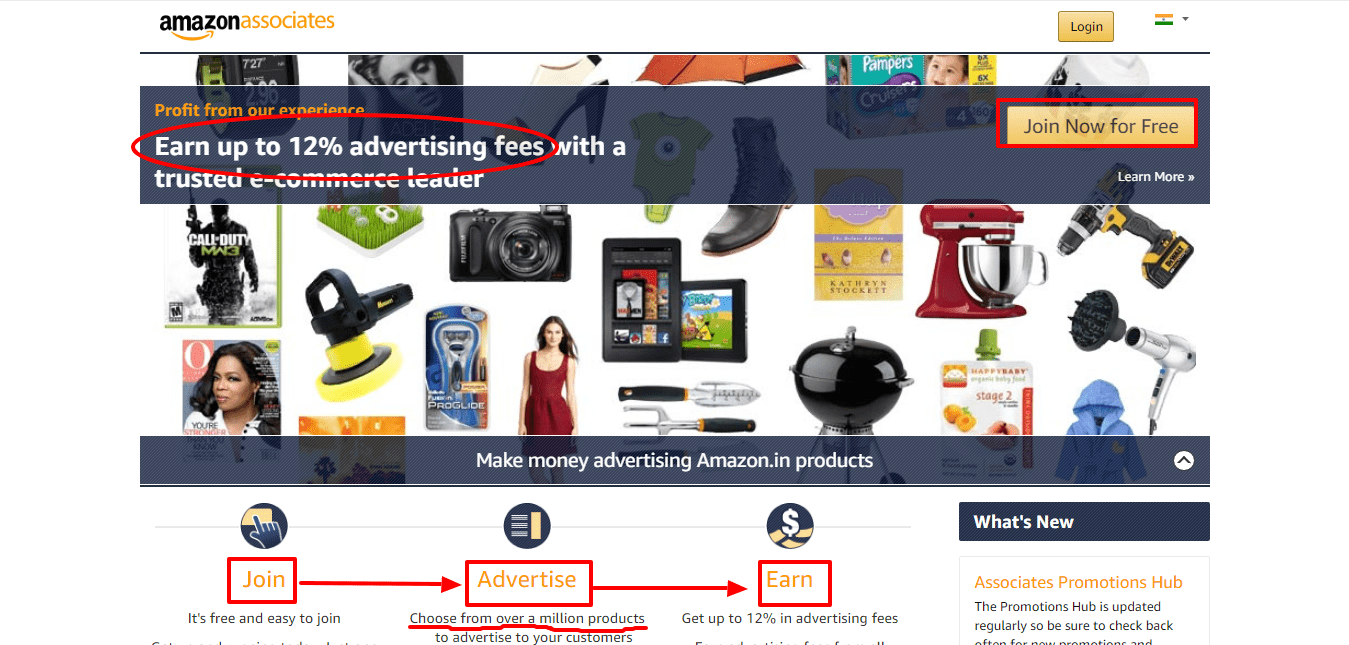Click the Amazon Associates logo
Image resolution: width=1349 pixels, height=645 pixels.
pos(246,24)
